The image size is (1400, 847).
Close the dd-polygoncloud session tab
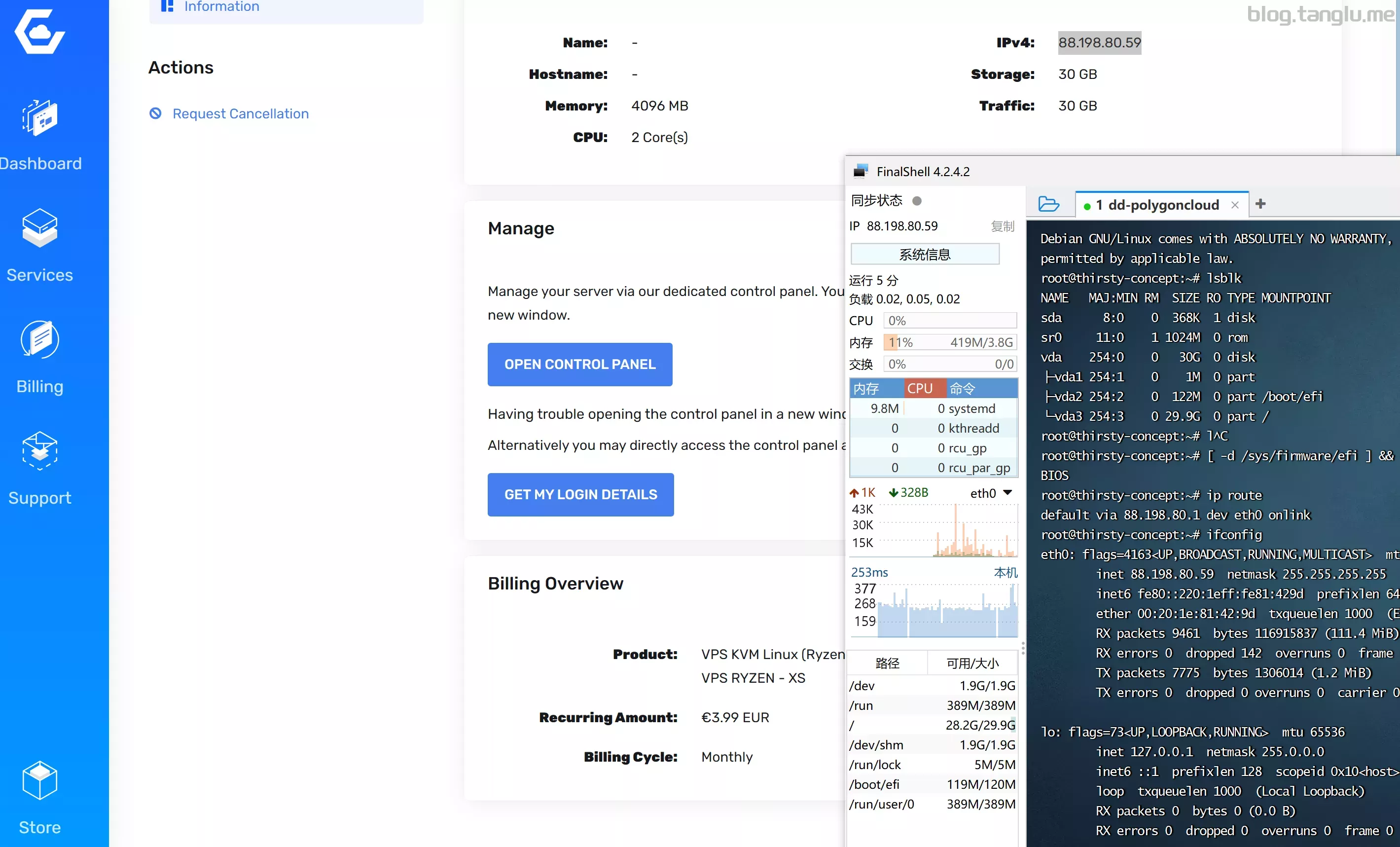[x=1235, y=205]
